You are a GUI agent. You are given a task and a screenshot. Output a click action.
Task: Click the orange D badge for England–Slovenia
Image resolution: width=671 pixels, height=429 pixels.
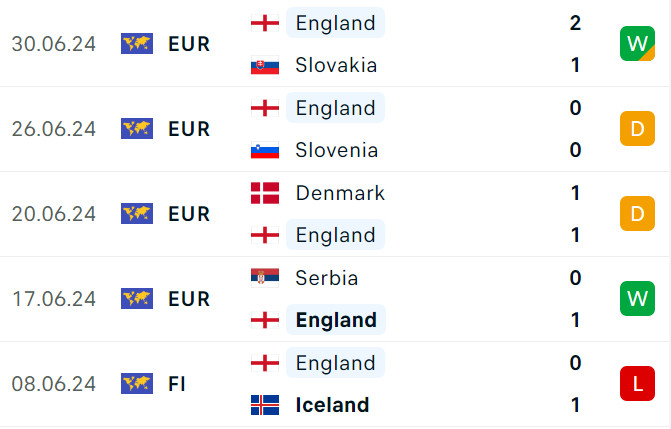point(636,129)
